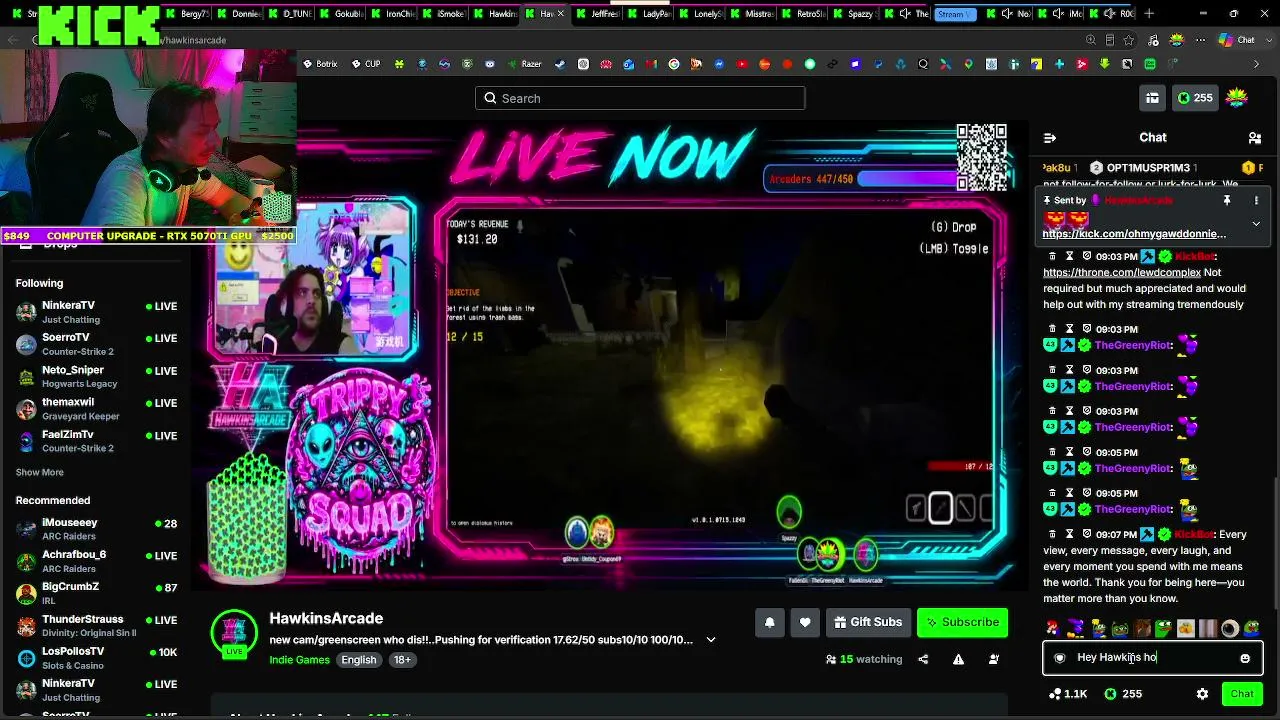The height and width of the screenshot is (720, 1280).
Task: Click the English language tag
Action: pos(359,660)
